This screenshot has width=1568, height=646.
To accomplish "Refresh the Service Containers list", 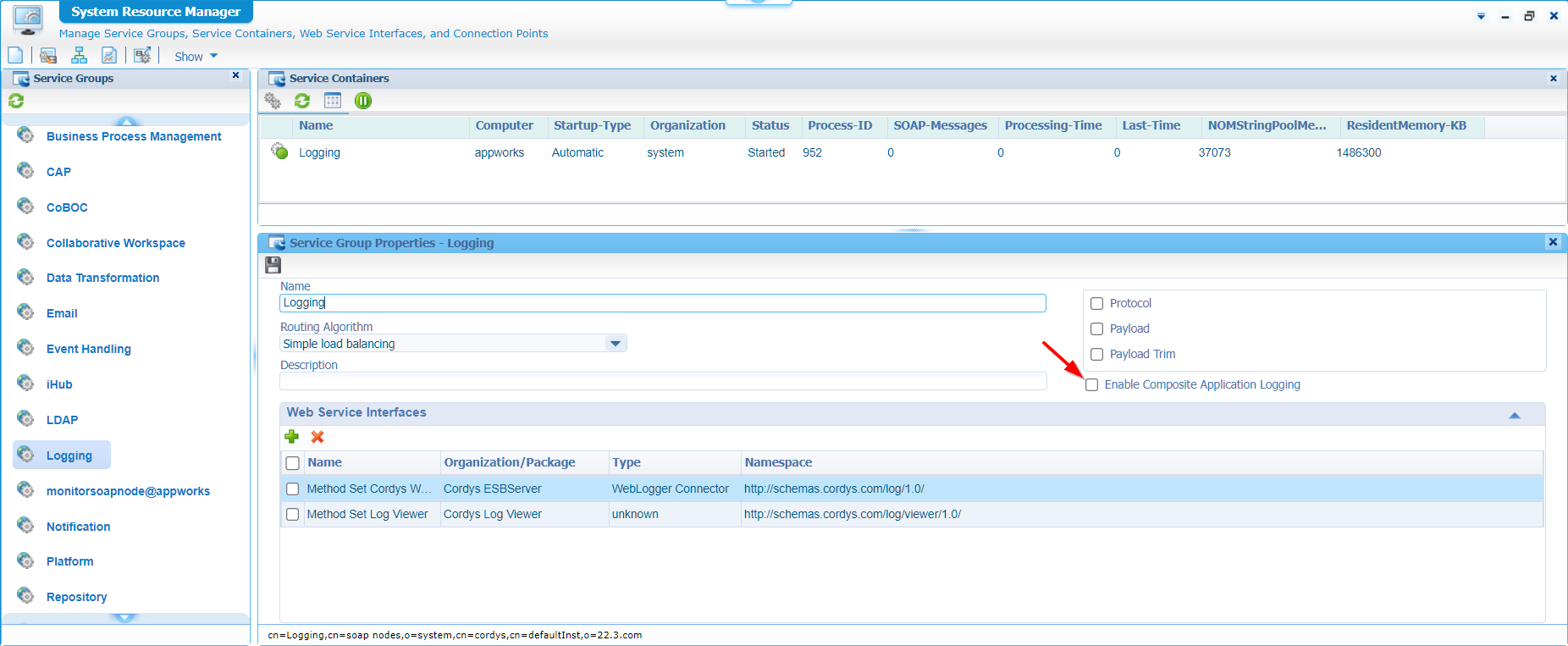I will pos(302,101).
